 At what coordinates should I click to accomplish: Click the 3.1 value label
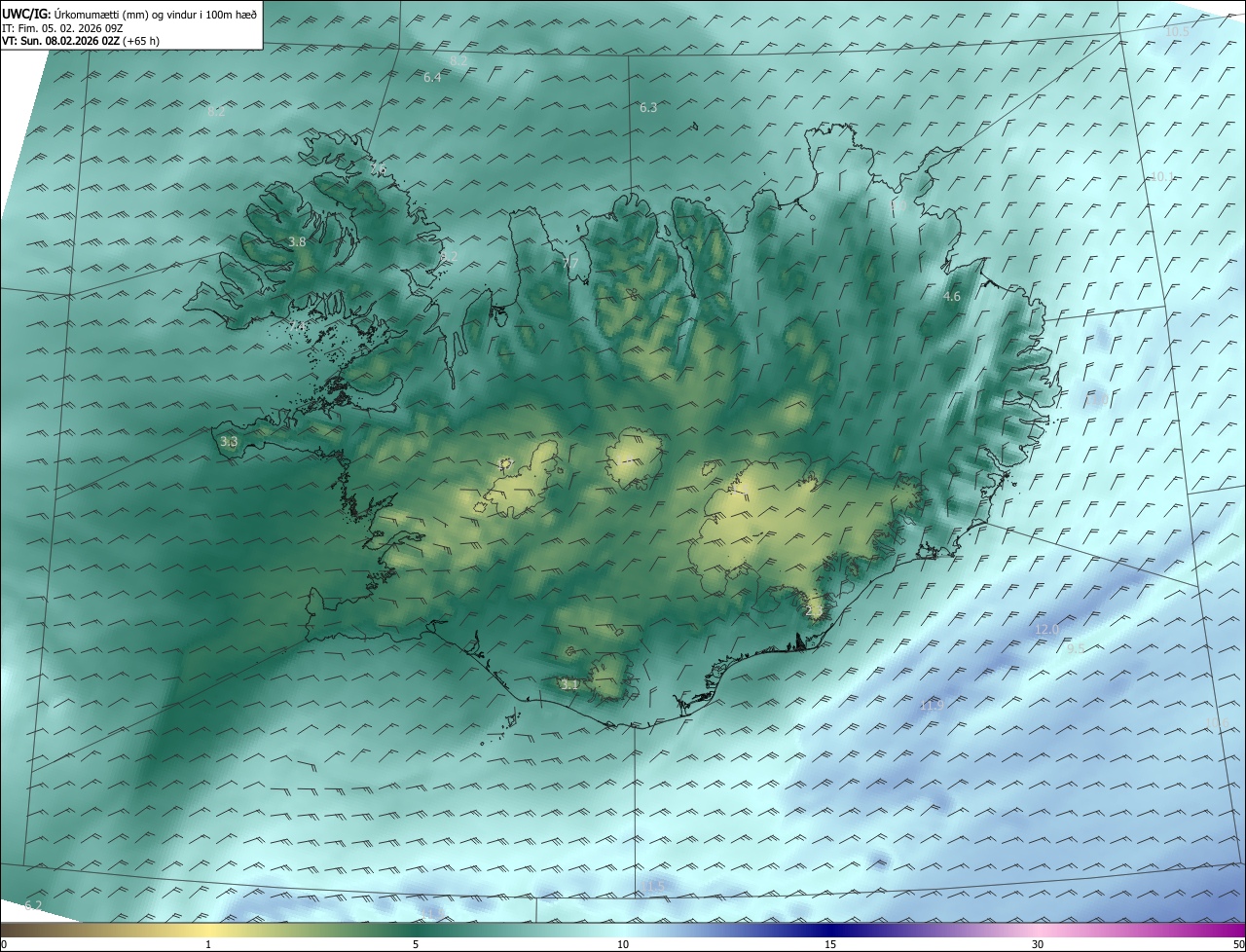569,685
